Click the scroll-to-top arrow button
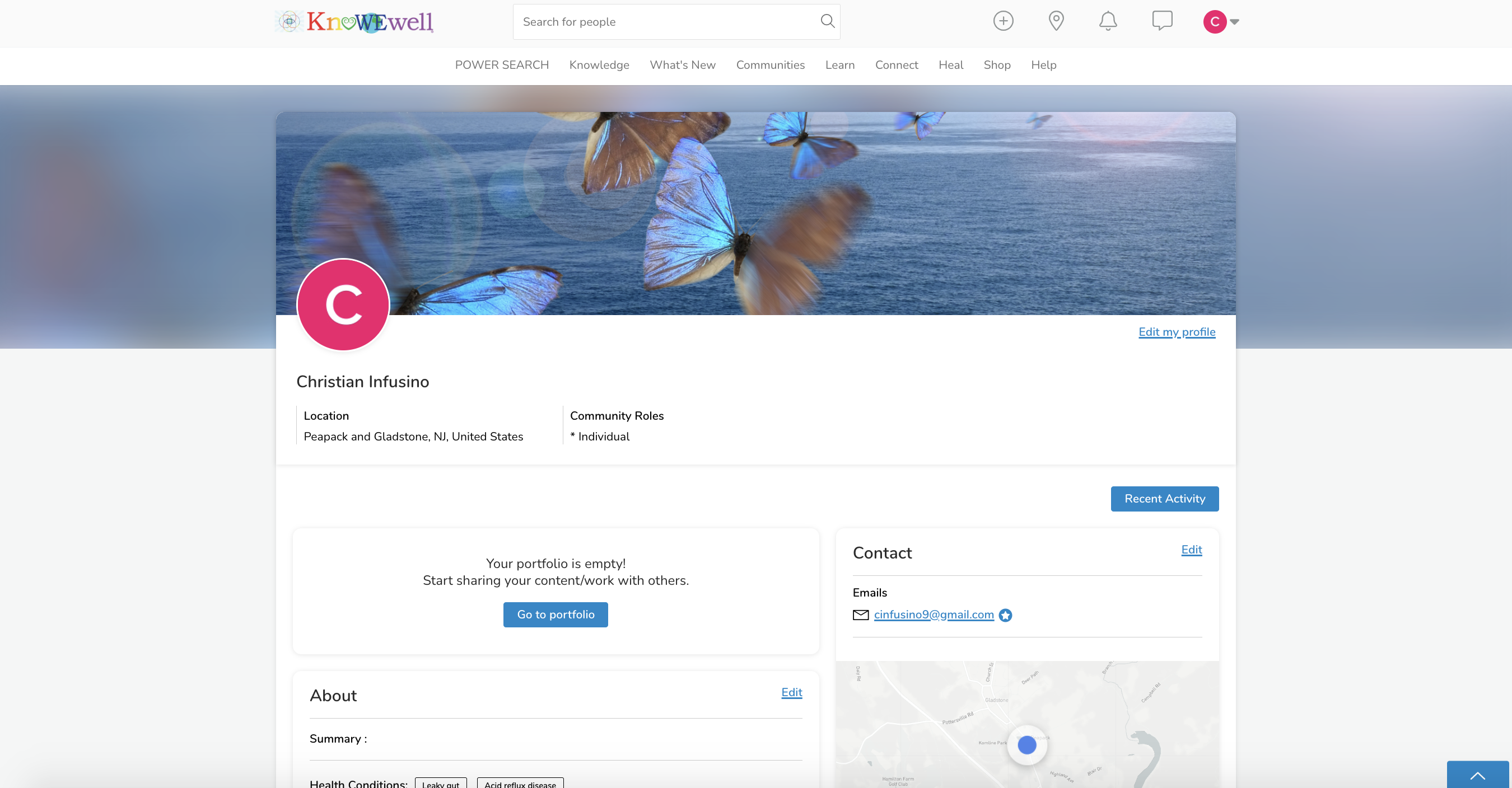 [x=1477, y=775]
